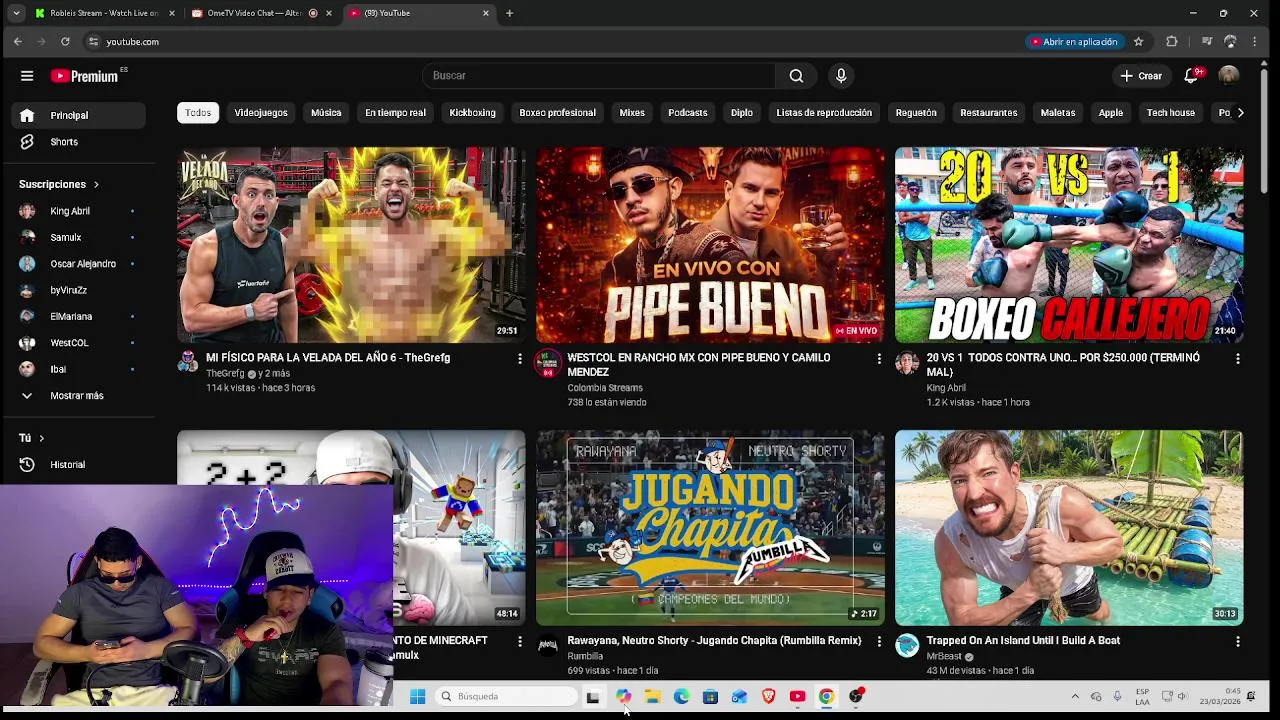Viewport: 1280px width, 720px height.
Task: Open the notifications bell
Action: coord(1191,76)
